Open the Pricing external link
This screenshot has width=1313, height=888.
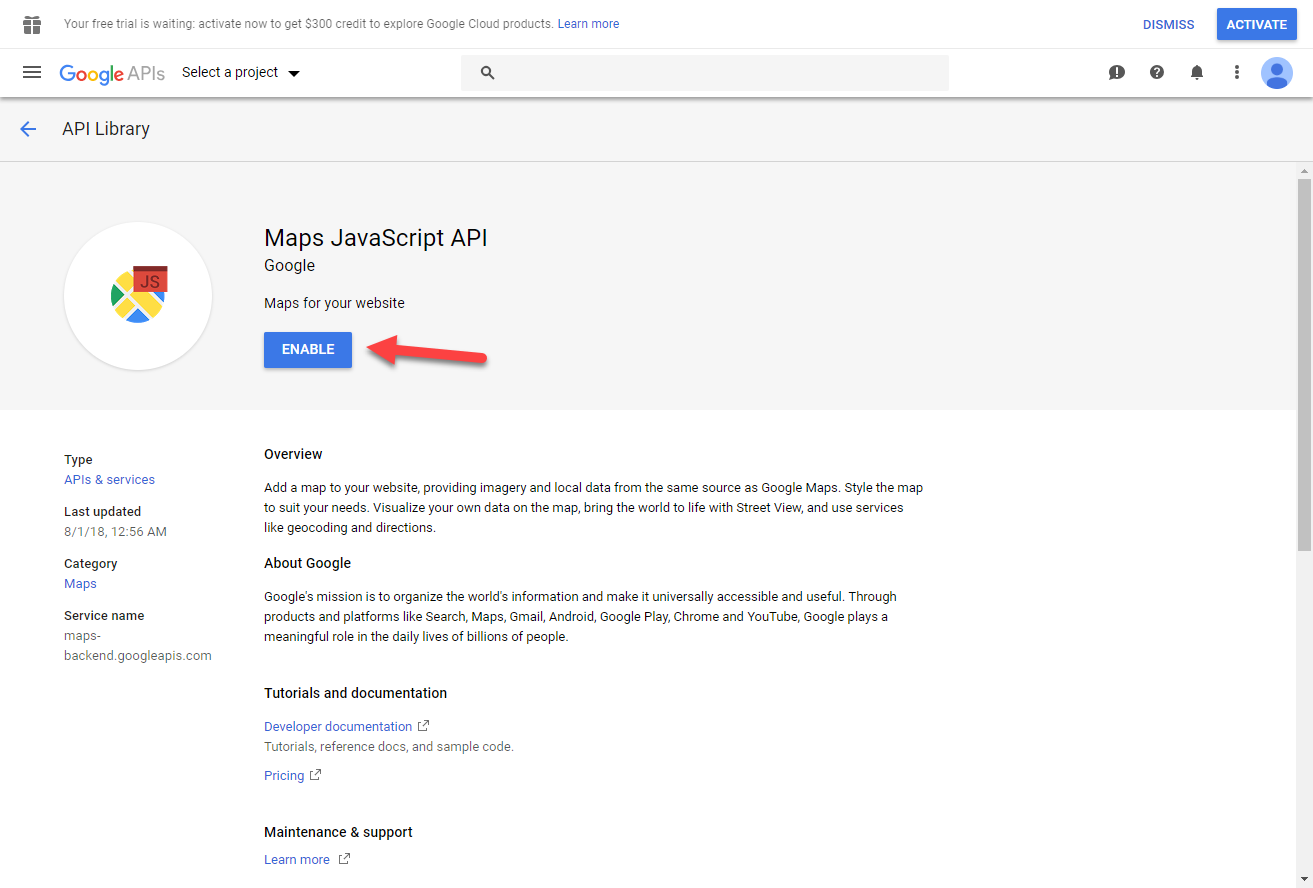284,775
